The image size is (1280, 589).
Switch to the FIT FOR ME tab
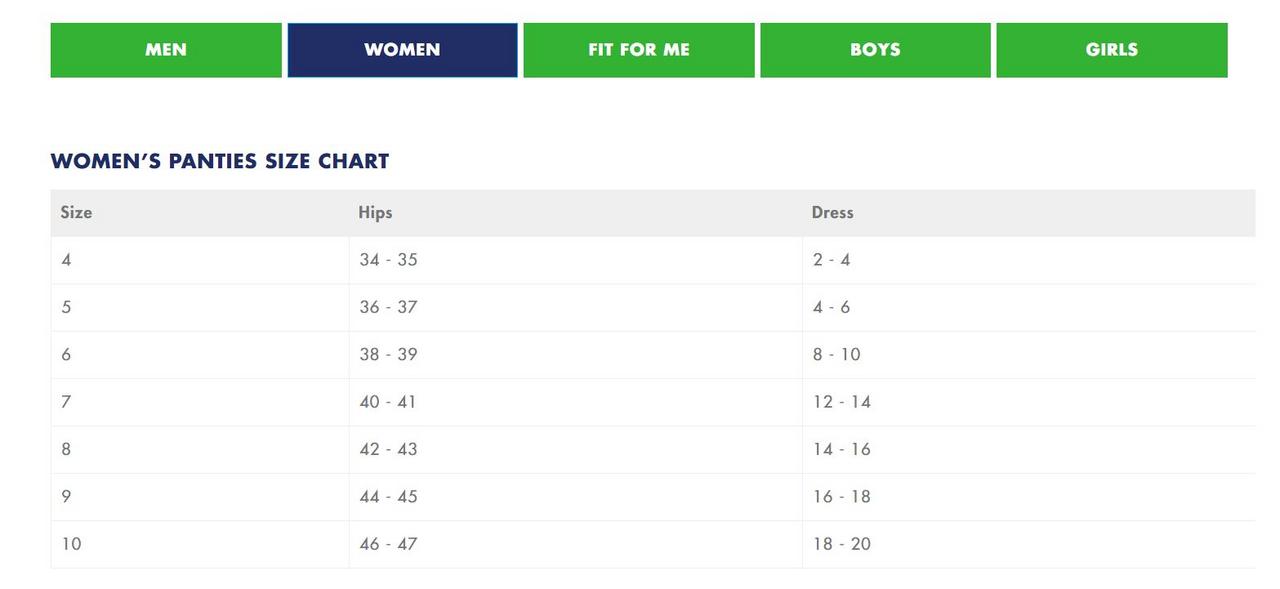(639, 50)
